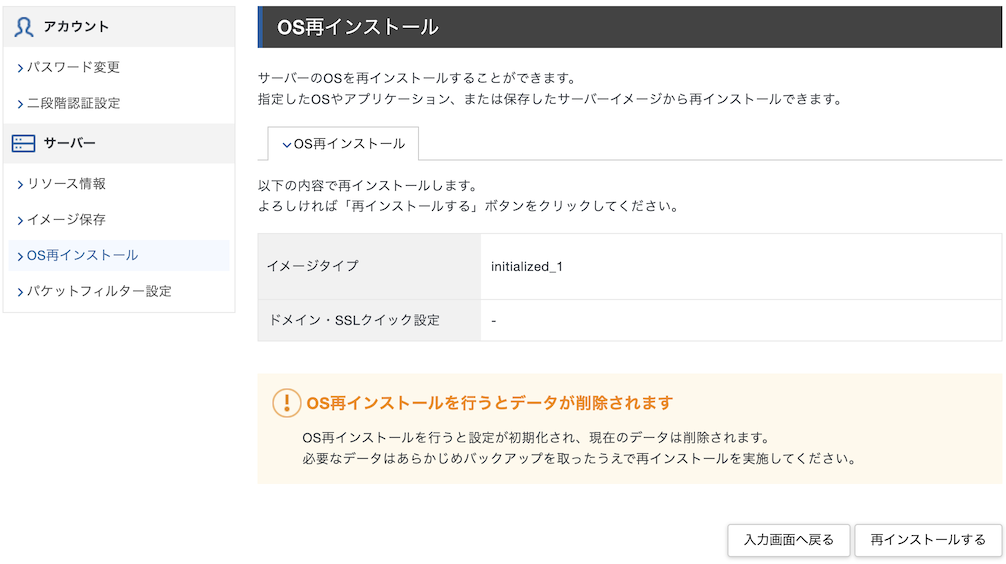Open the イメージ保存 sidebar link

point(67,220)
